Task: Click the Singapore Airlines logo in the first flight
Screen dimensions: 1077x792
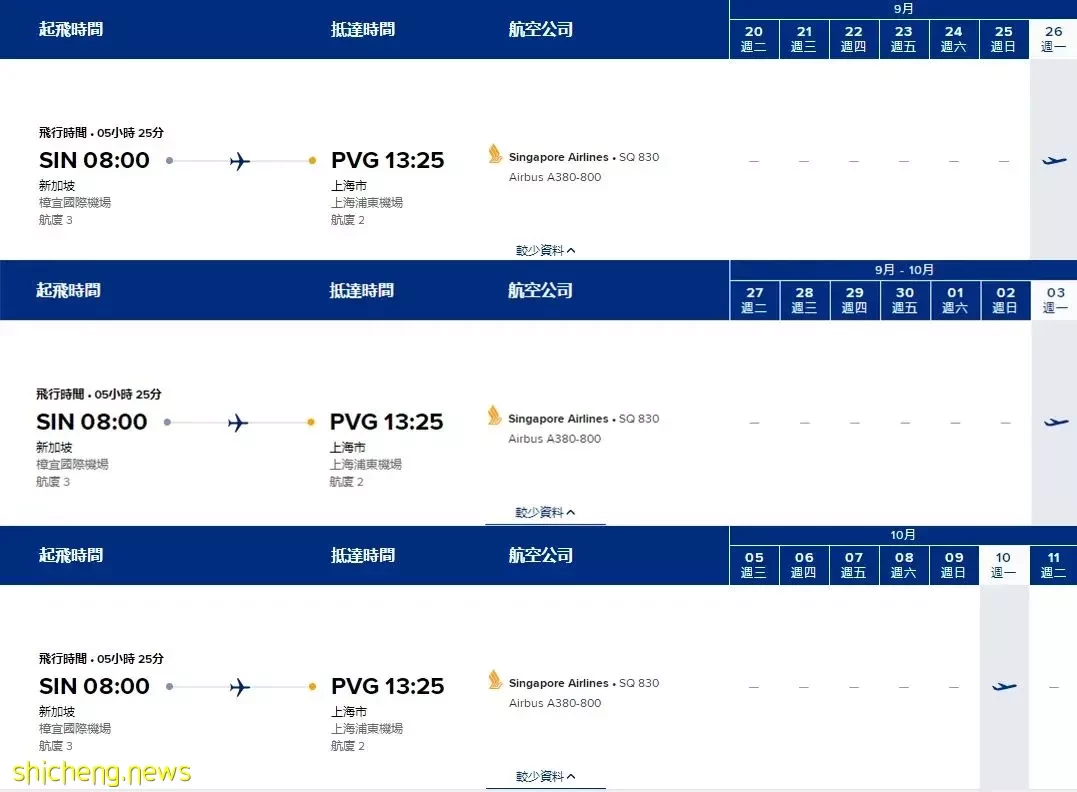Action: point(495,154)
